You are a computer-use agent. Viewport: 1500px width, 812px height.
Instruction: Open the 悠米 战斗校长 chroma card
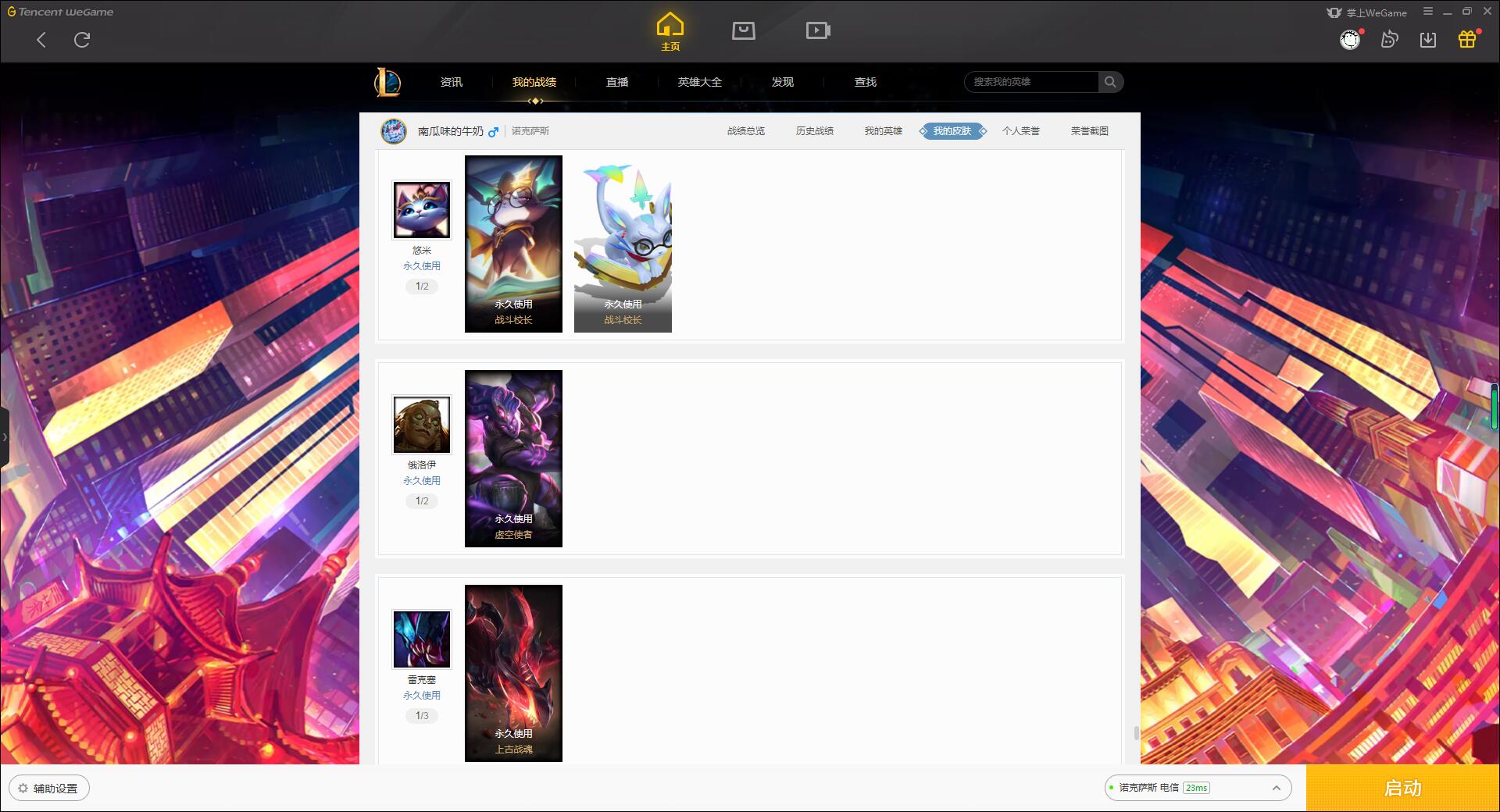(623, 244)
